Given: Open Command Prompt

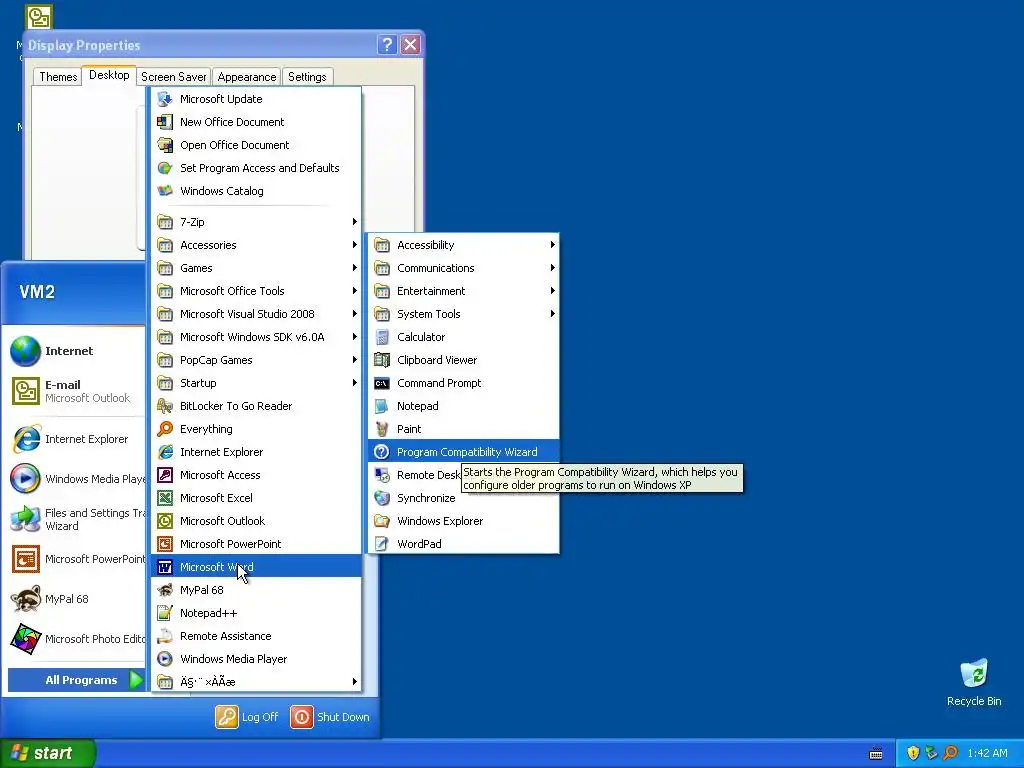Looking at the screenshot, I should coord(464,383).
